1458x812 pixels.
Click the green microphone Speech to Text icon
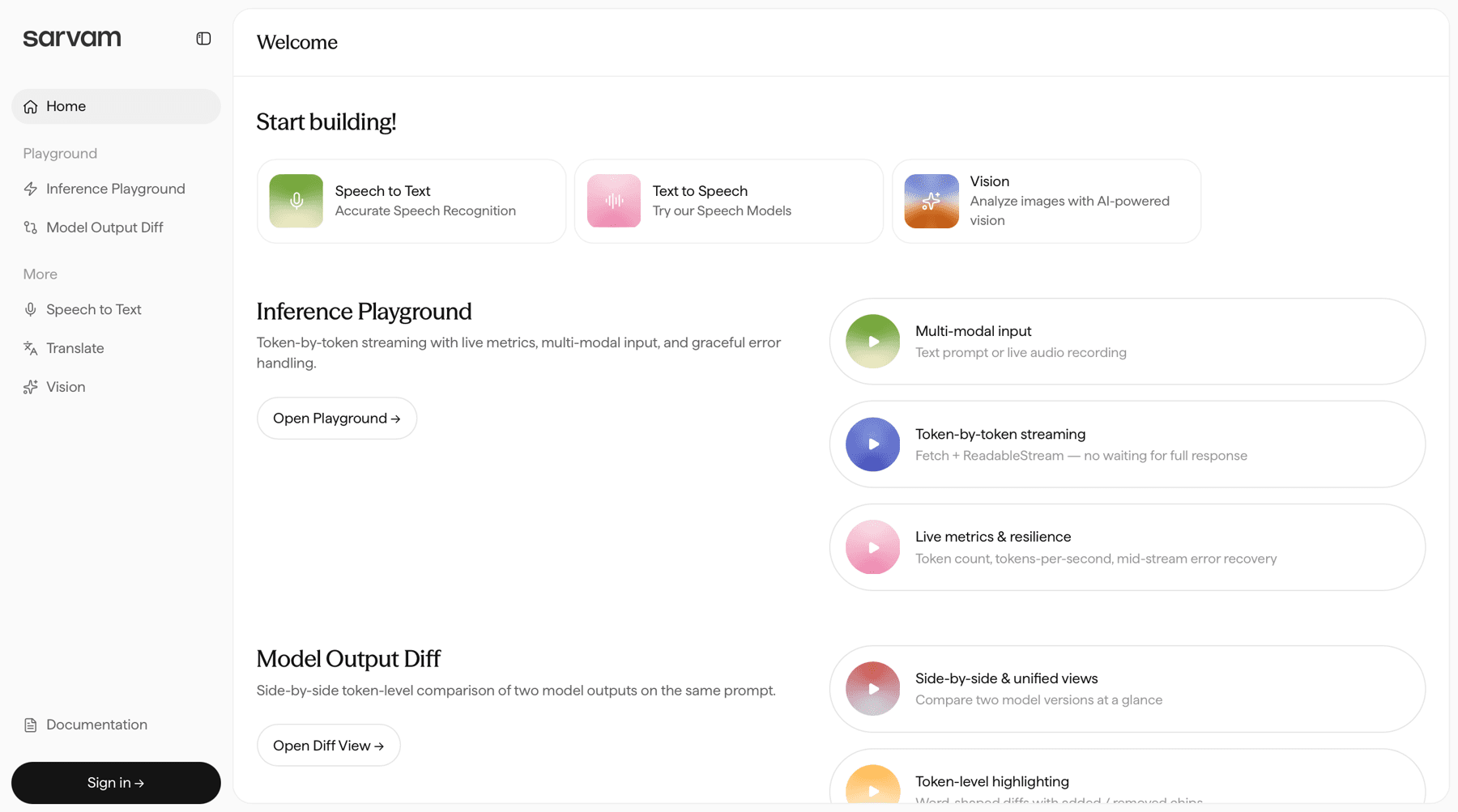(x=296, y=201)
